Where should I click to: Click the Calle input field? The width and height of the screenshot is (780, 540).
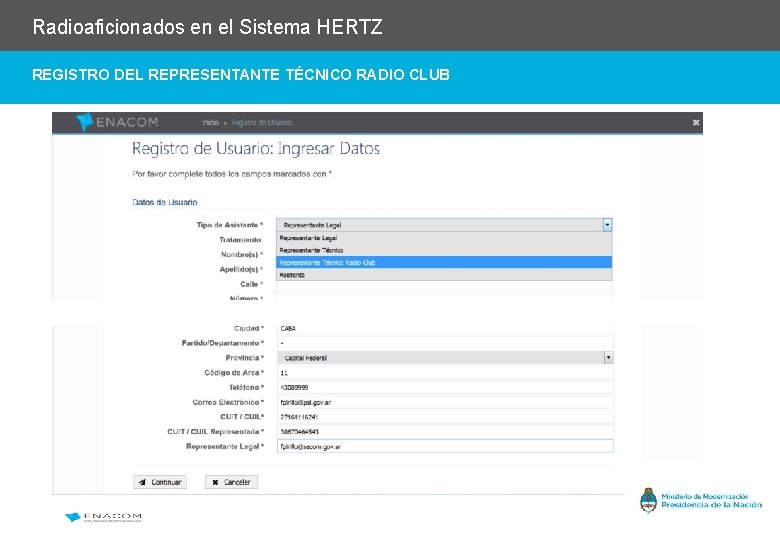point(444,285)
